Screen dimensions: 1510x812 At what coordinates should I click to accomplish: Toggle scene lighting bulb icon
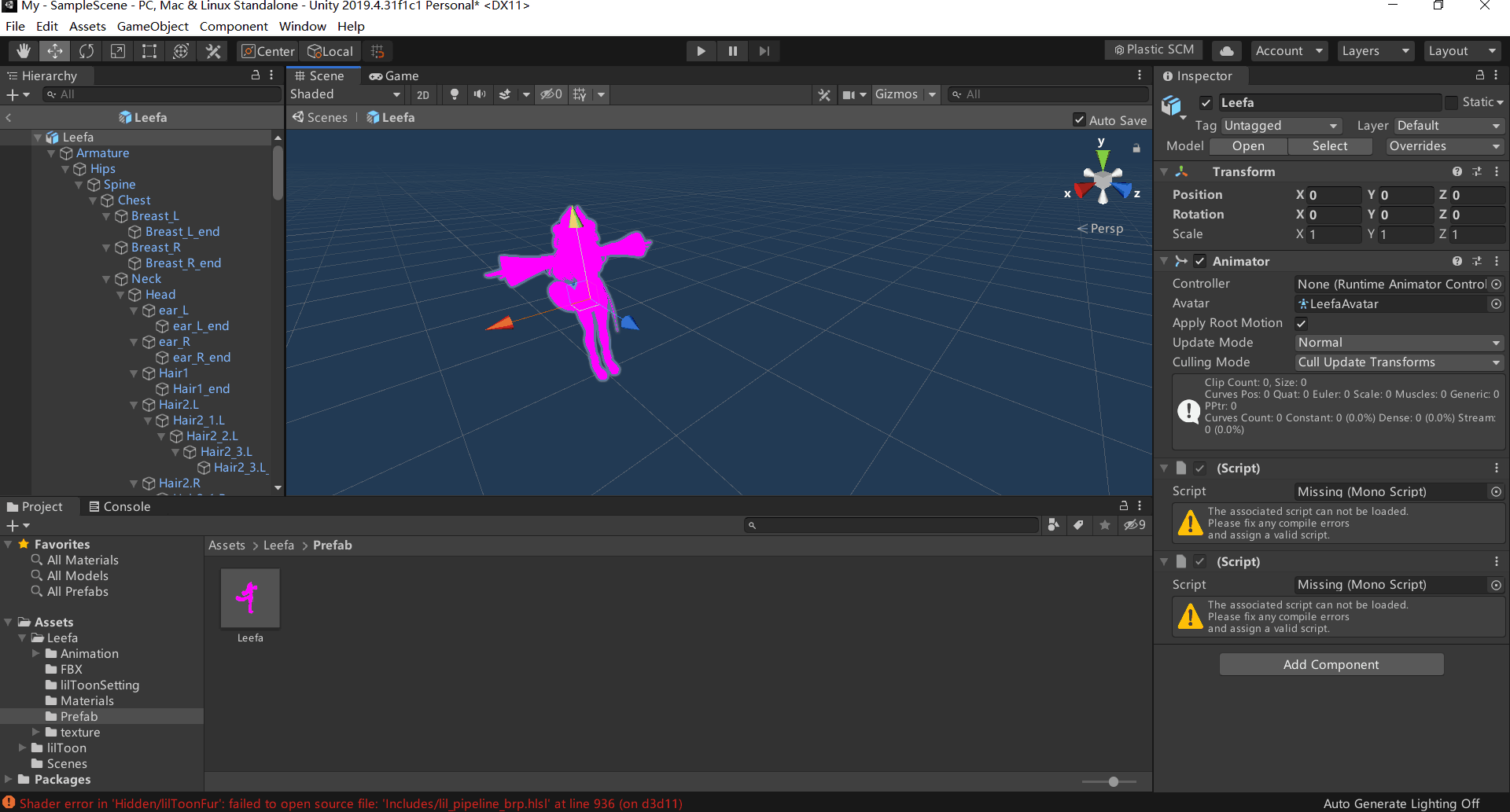point(455,94)
